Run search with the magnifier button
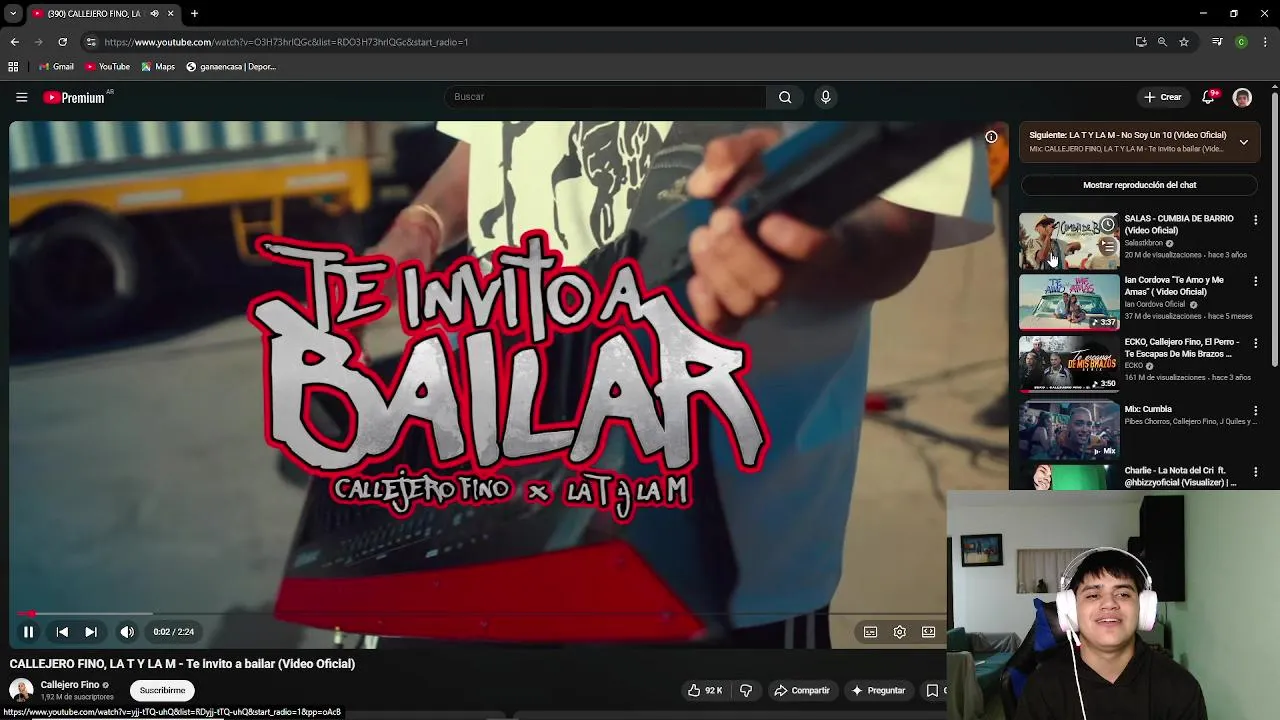The width and height of the screenshot is (1280, 720). [x=785, y=97]
